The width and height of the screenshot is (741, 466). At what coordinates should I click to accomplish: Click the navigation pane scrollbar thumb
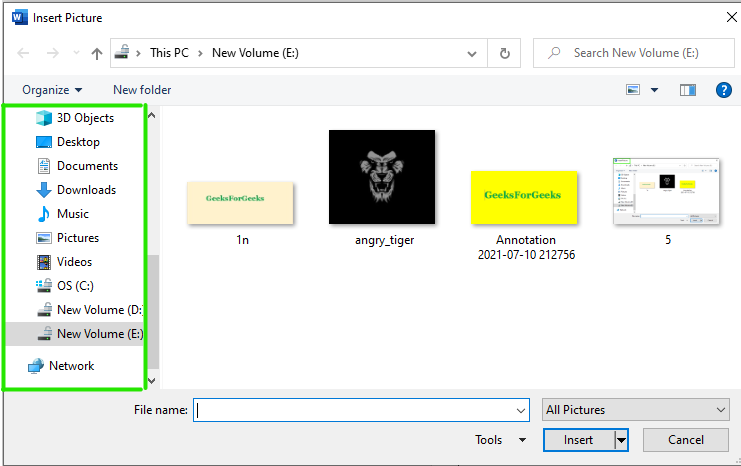coord(153,312)
